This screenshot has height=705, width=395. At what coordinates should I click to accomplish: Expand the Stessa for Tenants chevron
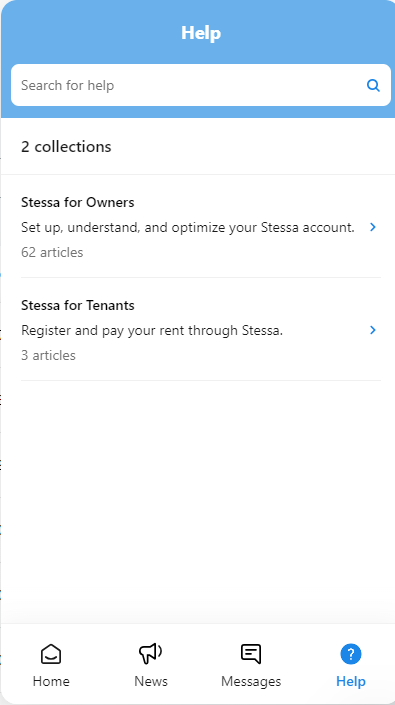tap(373, 330)
